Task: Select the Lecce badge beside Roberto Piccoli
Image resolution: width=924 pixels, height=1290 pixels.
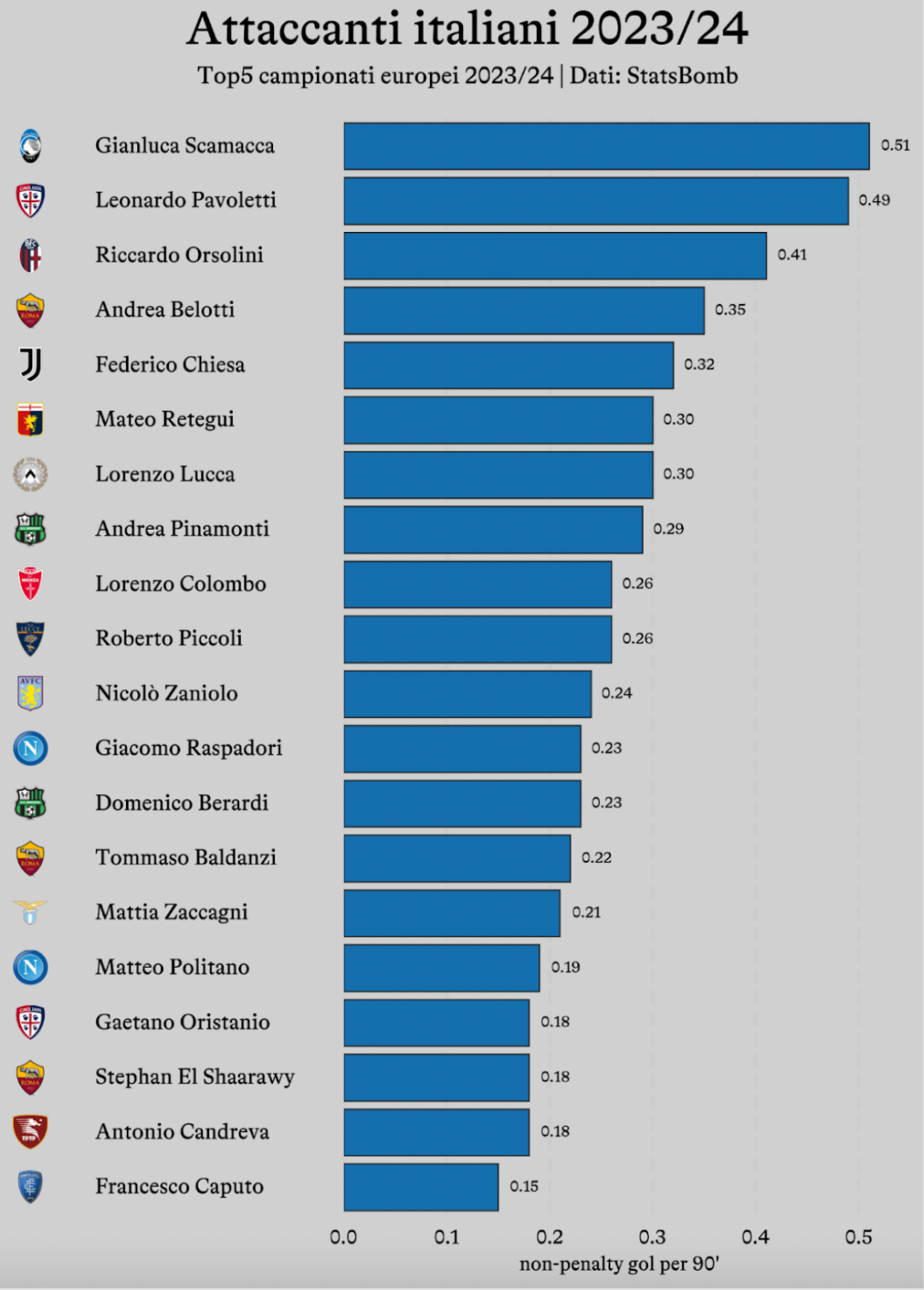Action: pyautogui.click(x=30, y=639)
